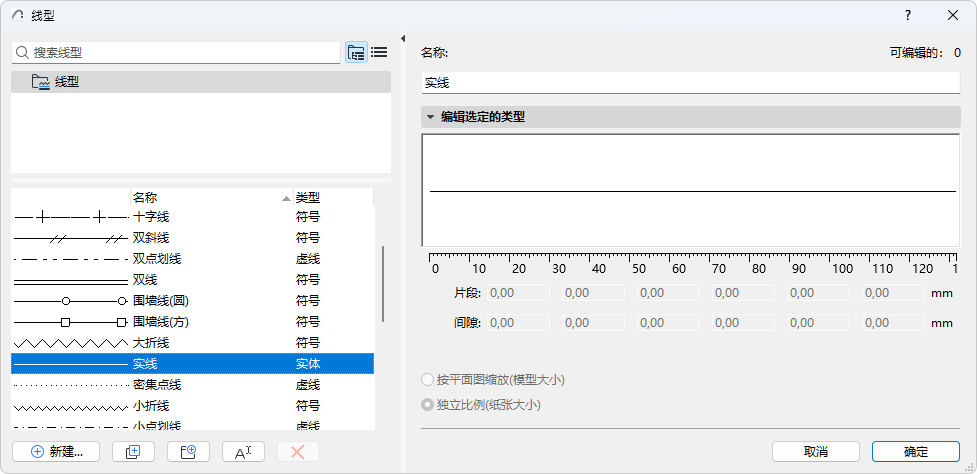Select the 线型 folder in tree

[x=201, y=82]
